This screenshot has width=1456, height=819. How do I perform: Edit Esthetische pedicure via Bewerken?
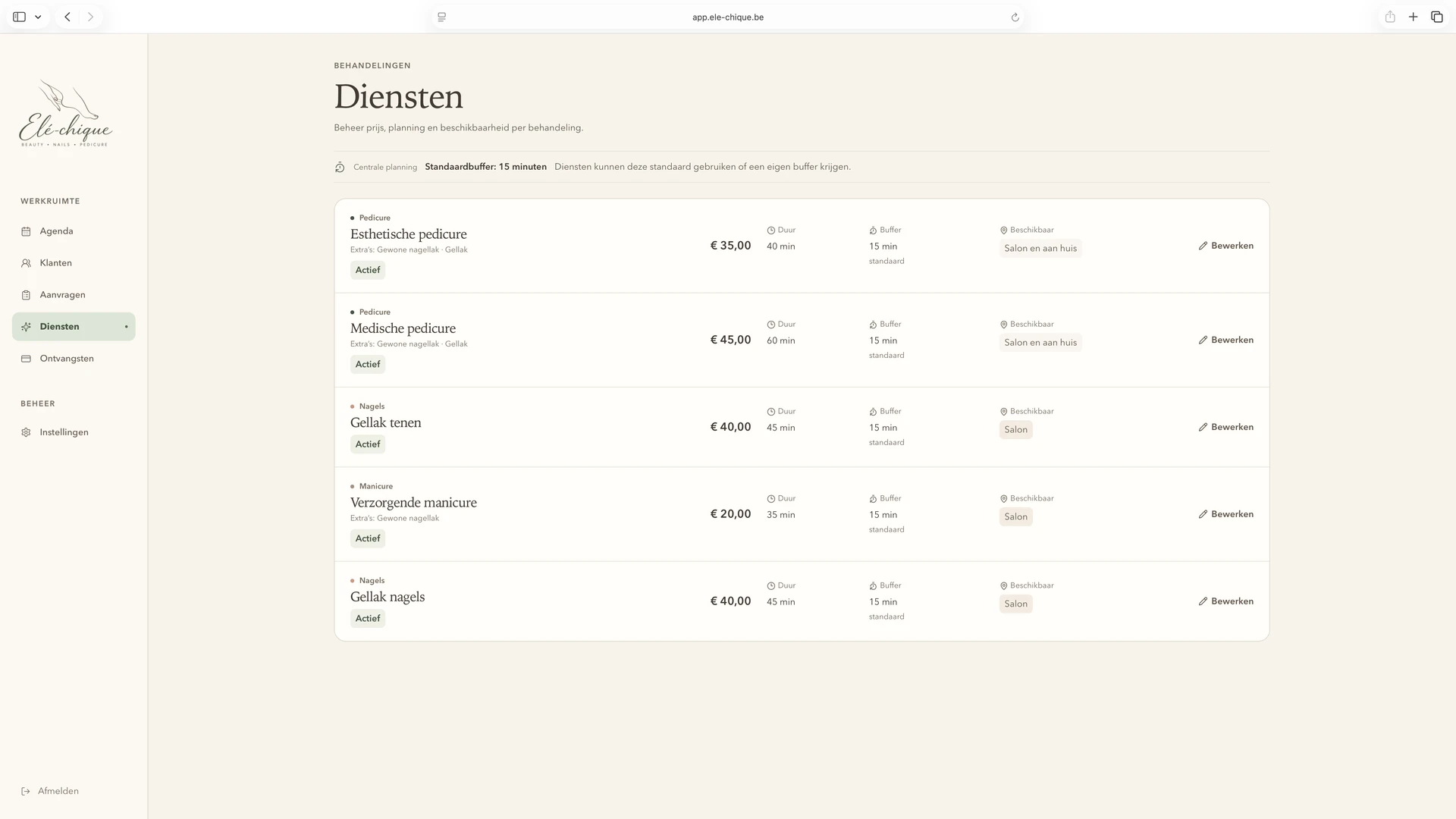click(x=1225, y=246)
